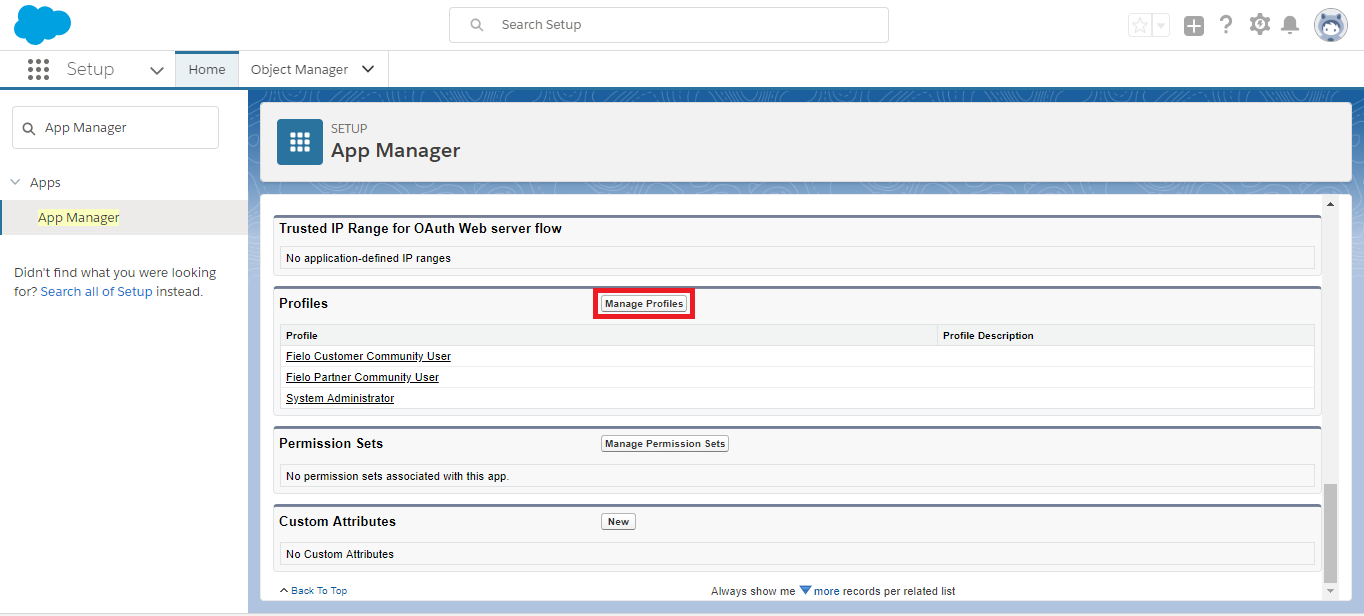
Task: Click the more records blue triangle
Action: [x=805, y=590]
